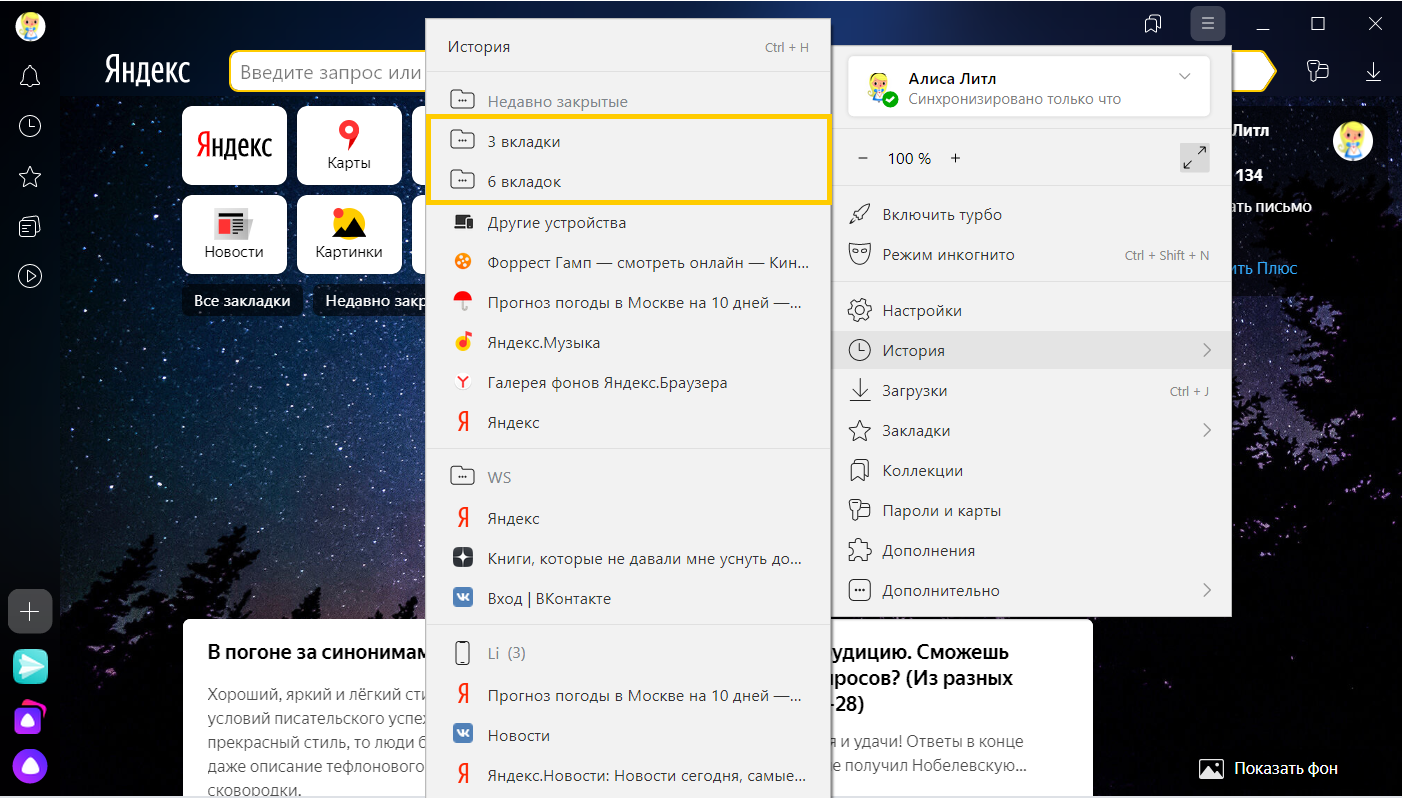Open the Яндекс.Музыка history entry

point(628,342)
